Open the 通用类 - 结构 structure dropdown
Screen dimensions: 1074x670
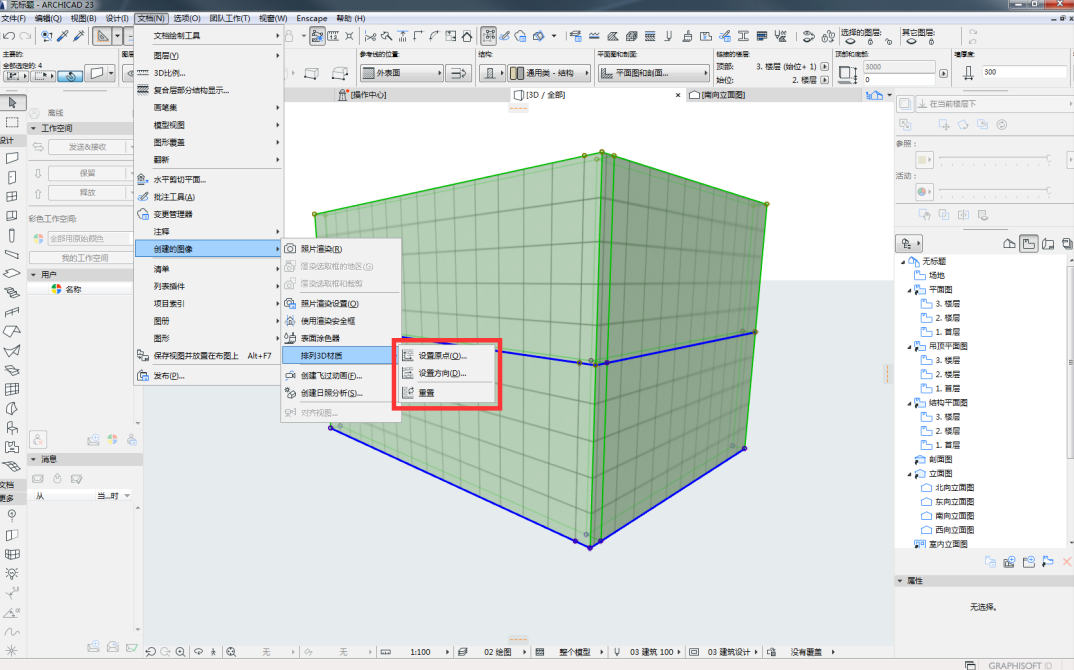549,73
